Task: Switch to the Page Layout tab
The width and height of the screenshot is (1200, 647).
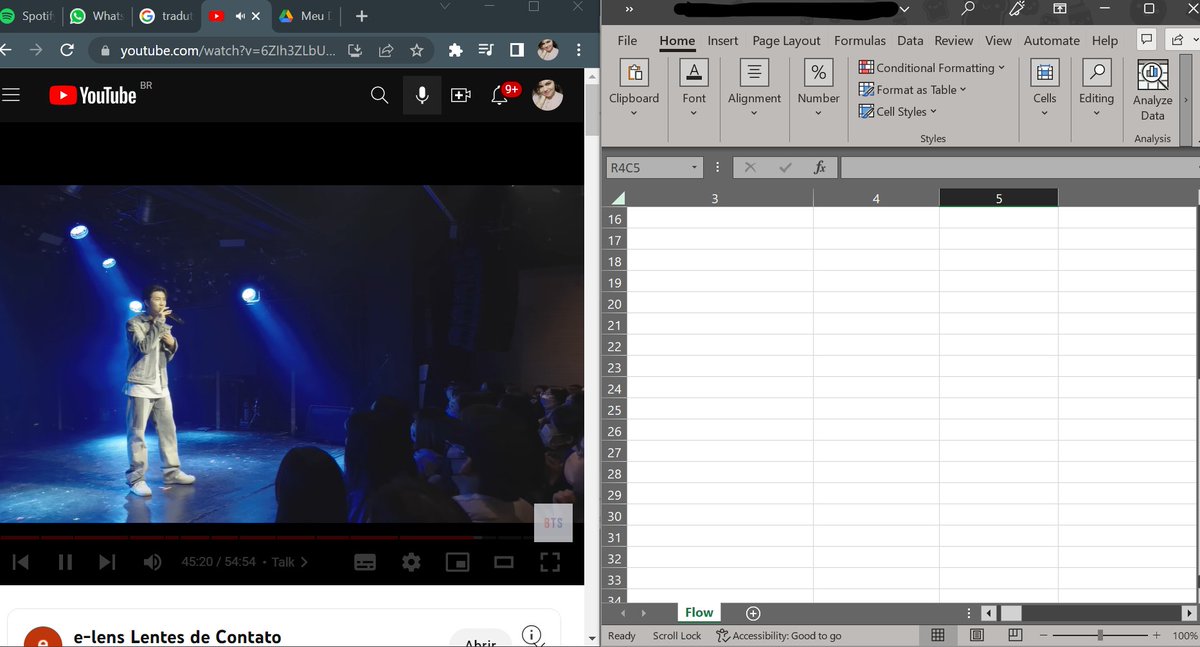Action: (x=786, y=40)
